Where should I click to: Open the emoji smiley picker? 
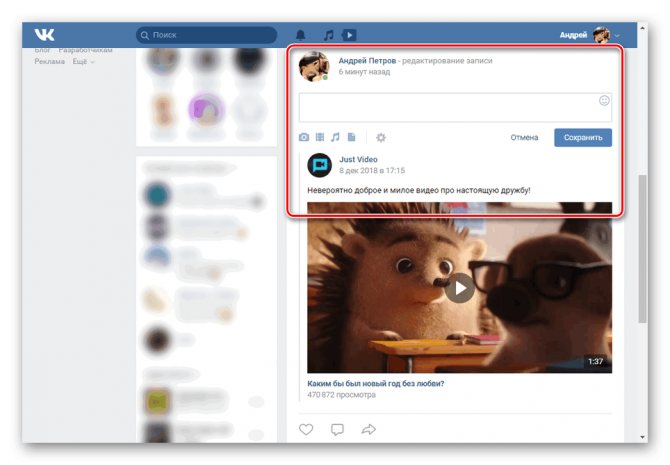tap(604, 101)
